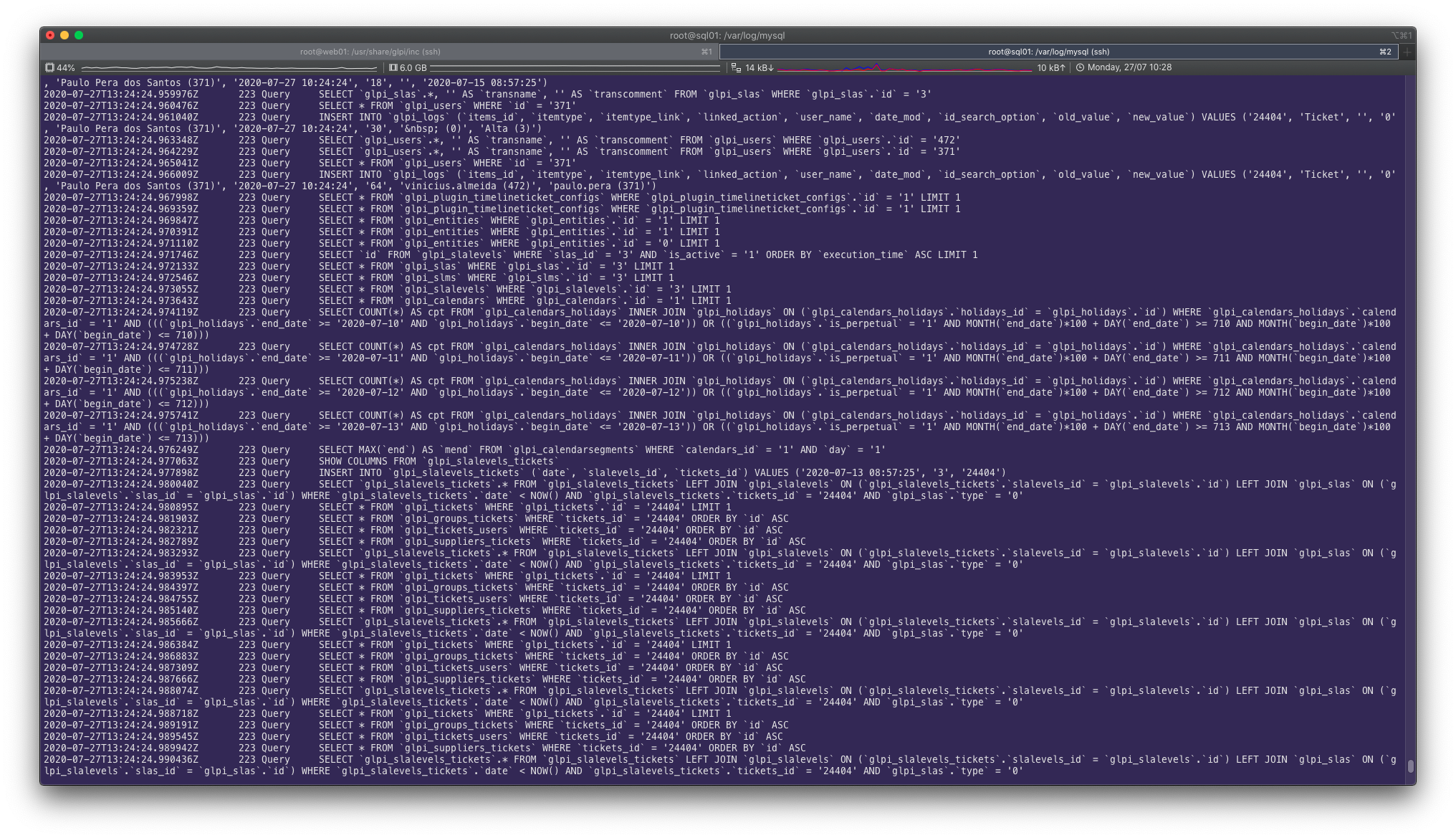Click the 'FROM `glpi_calendars`' query line
The width and height of the screenshot is (1456, 838).
click(525, 300)
